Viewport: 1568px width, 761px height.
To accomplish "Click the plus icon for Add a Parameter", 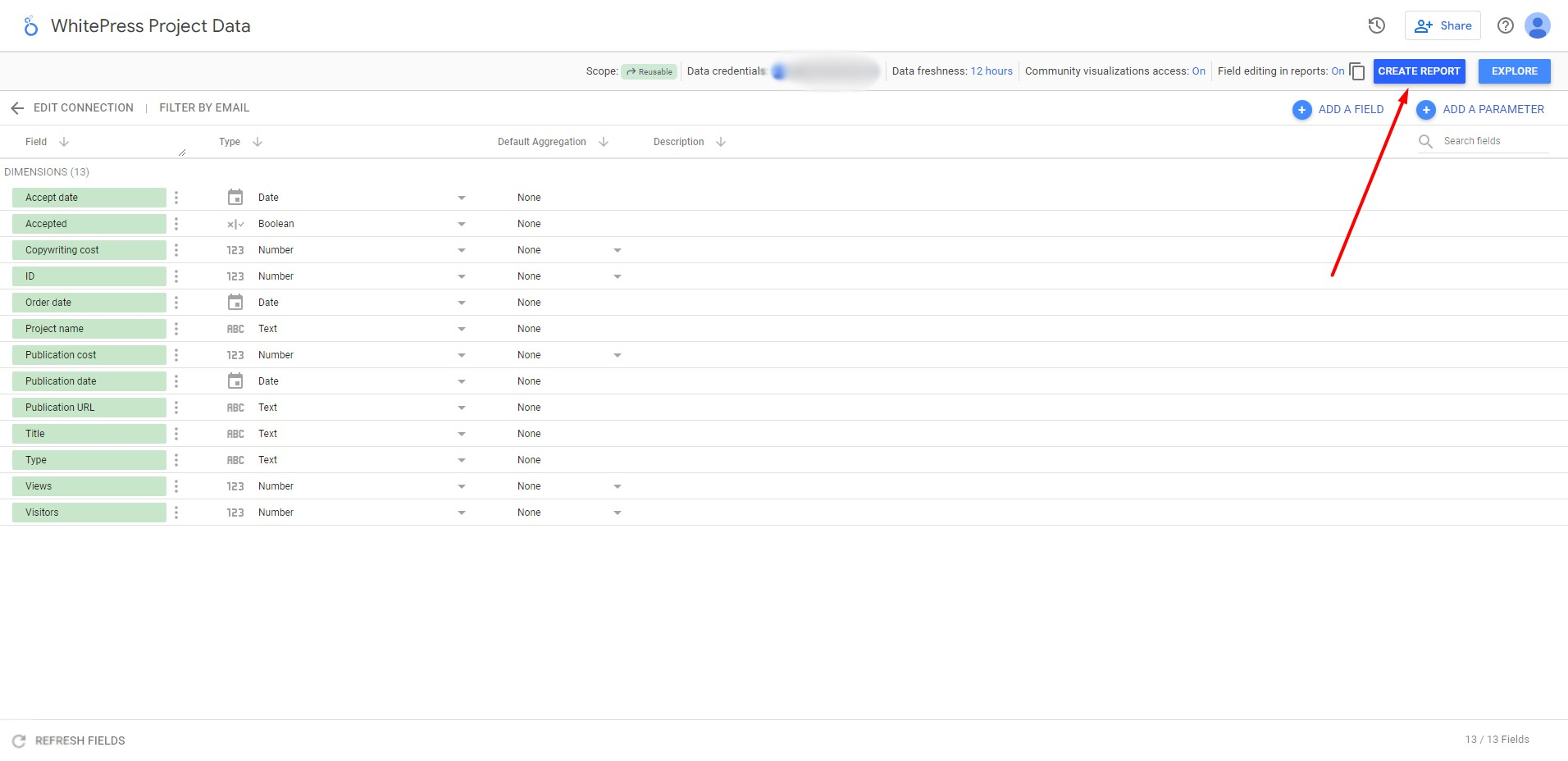I will pos(1426,109).
